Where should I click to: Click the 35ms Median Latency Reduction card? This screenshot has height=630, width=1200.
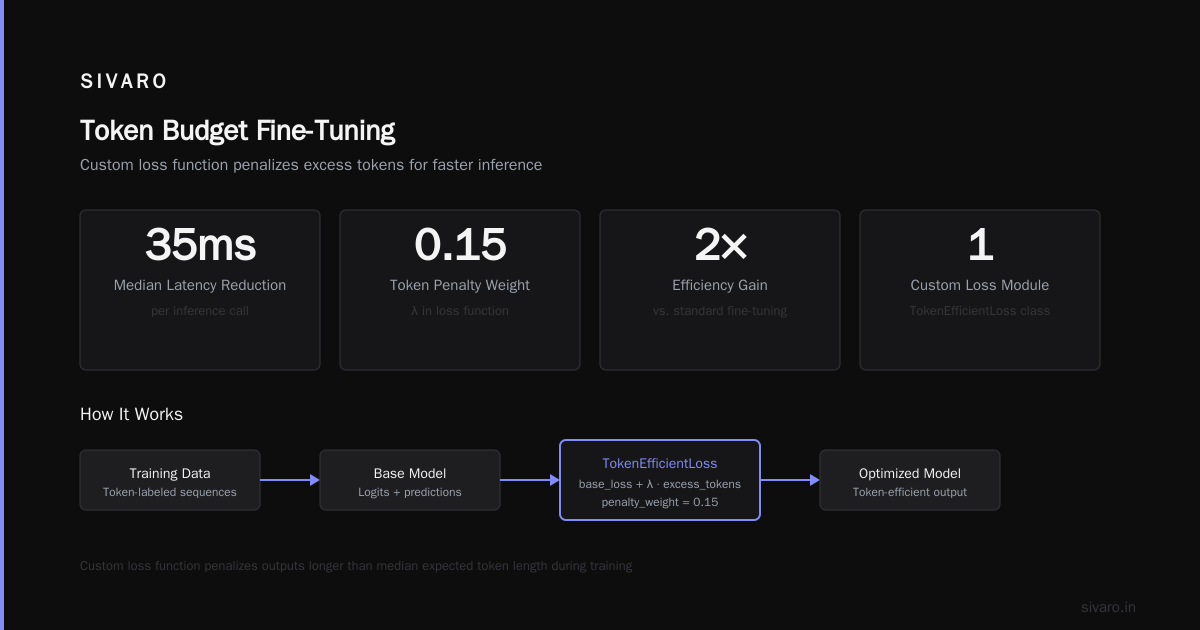200,290
